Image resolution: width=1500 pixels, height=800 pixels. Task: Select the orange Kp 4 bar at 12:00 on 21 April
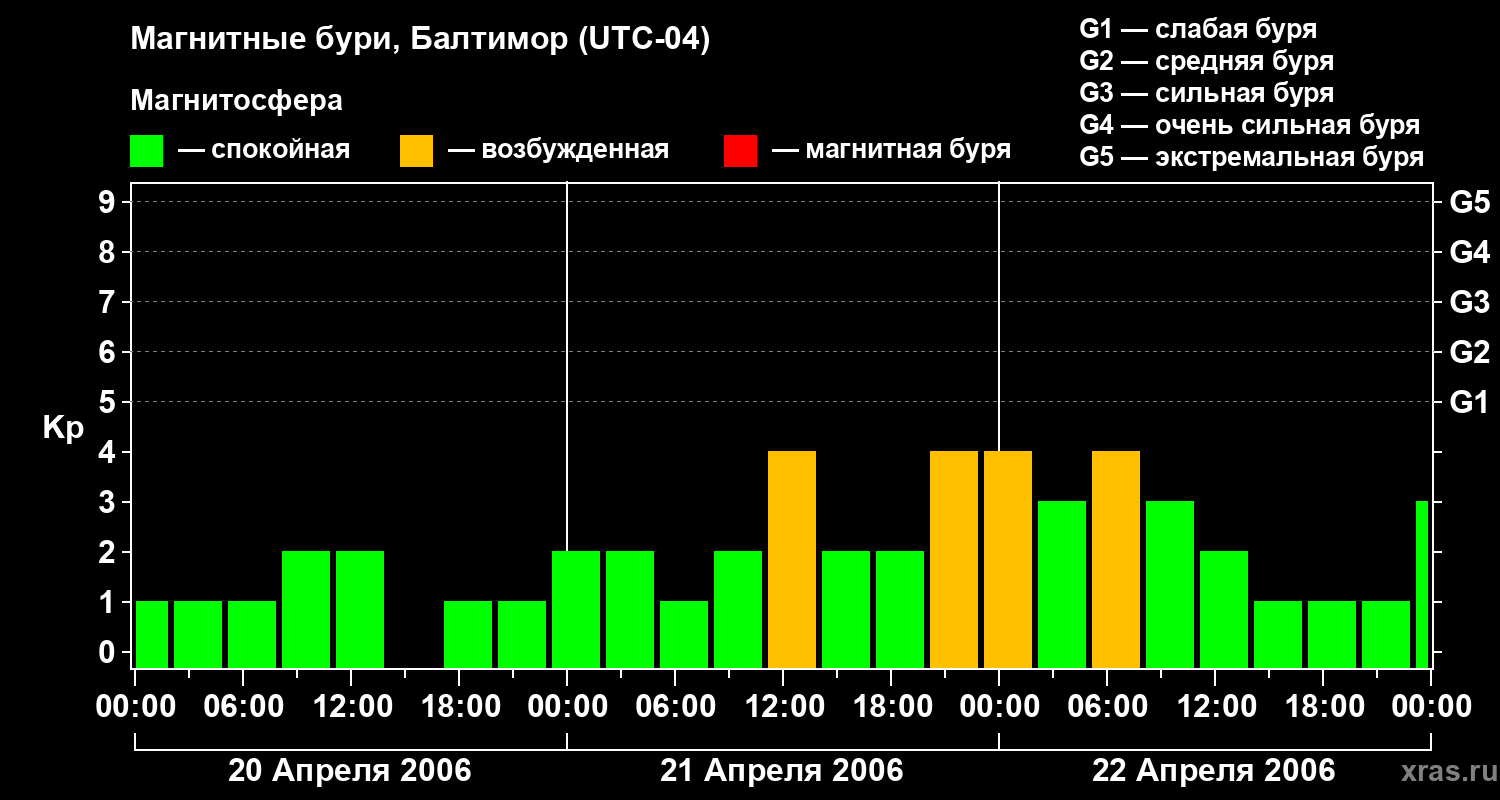coord(792,560)
